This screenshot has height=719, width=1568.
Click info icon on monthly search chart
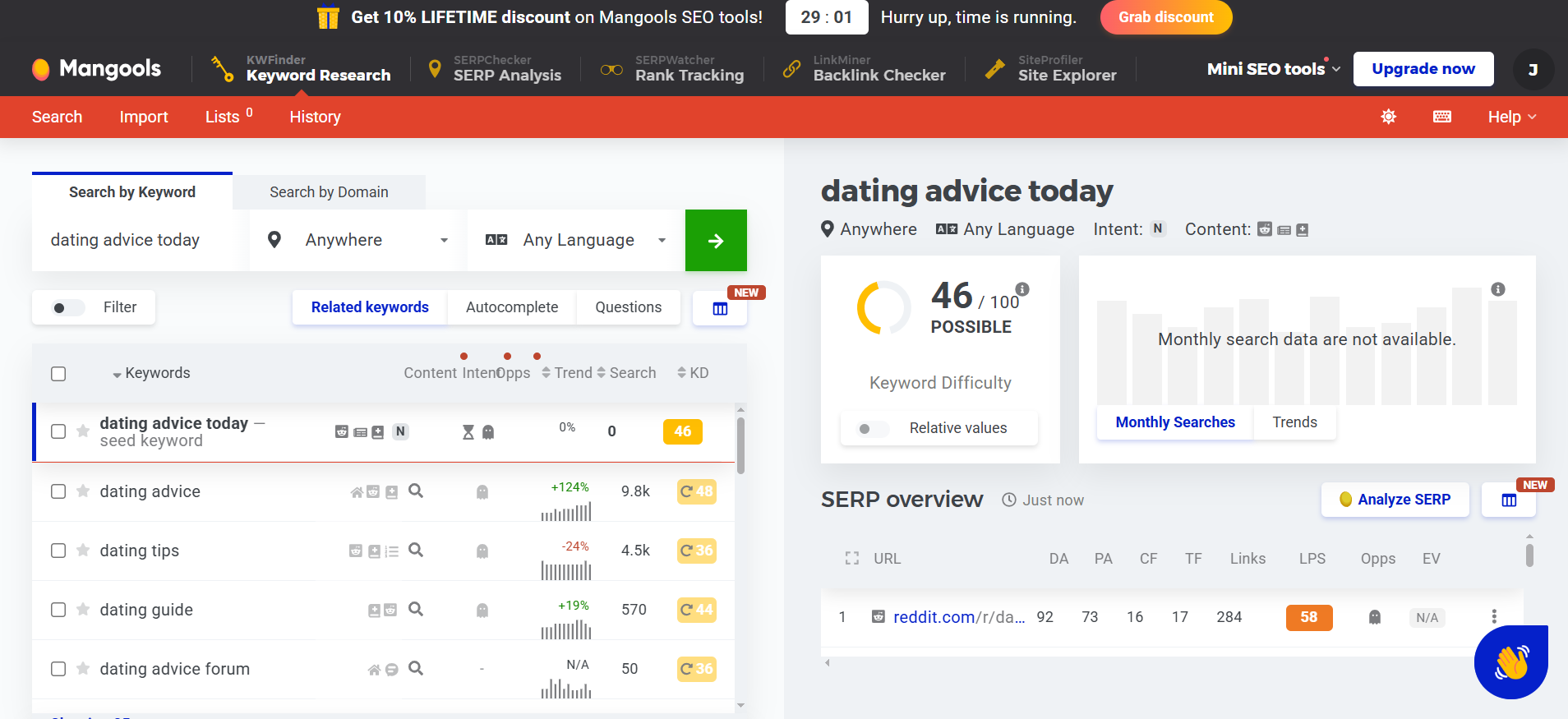(1498, 289)
